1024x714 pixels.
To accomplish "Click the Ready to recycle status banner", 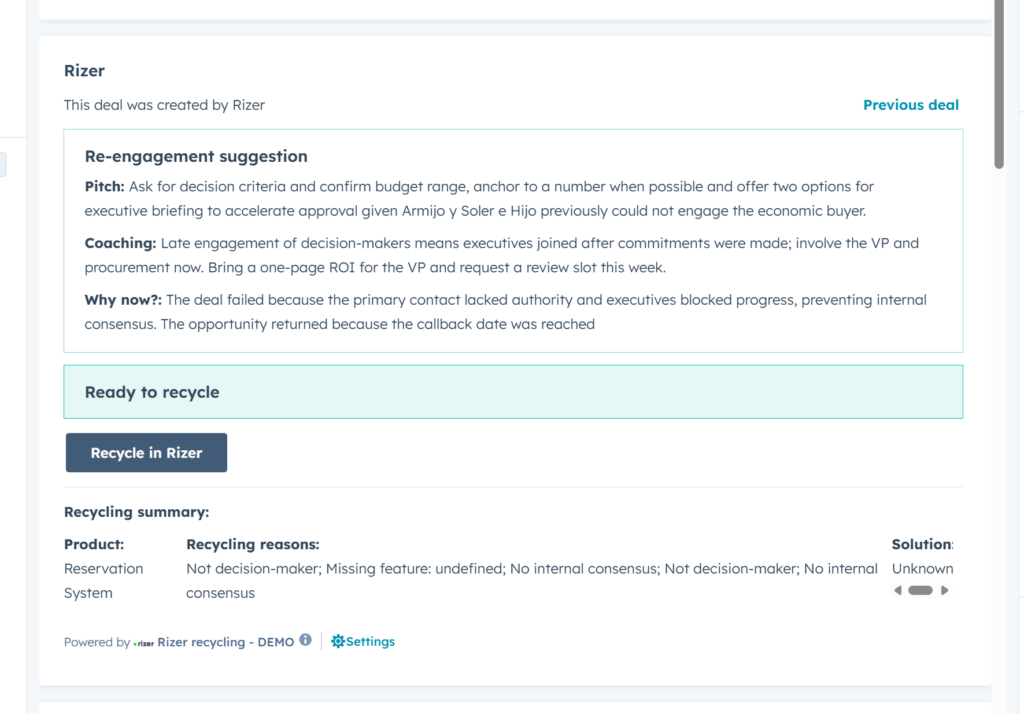I will [x=513, y=392].
